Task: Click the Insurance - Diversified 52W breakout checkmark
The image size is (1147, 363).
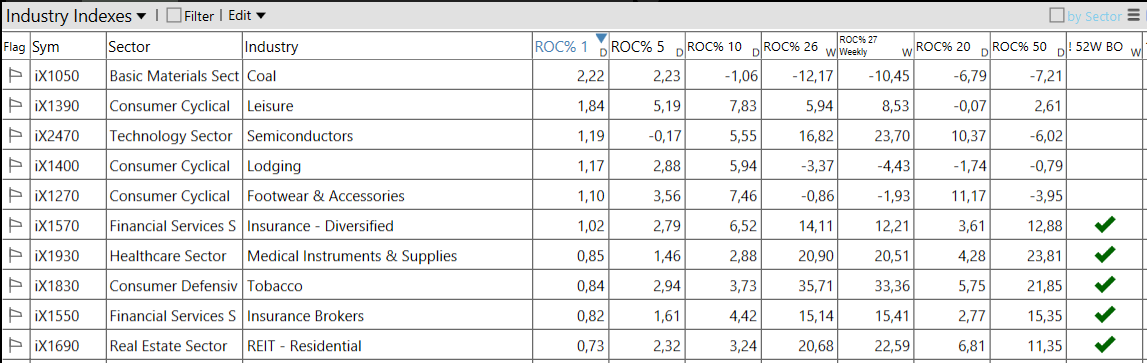Action: (1105, 225)
